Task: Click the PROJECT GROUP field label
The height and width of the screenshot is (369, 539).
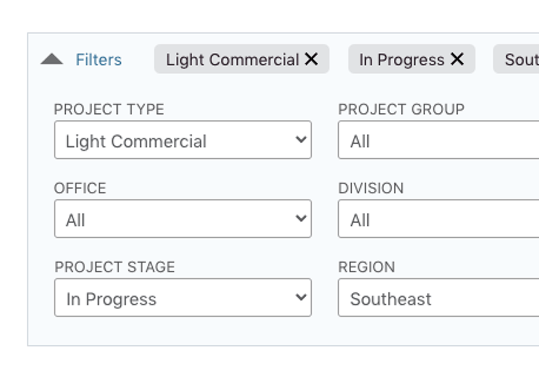Action: 401,109
